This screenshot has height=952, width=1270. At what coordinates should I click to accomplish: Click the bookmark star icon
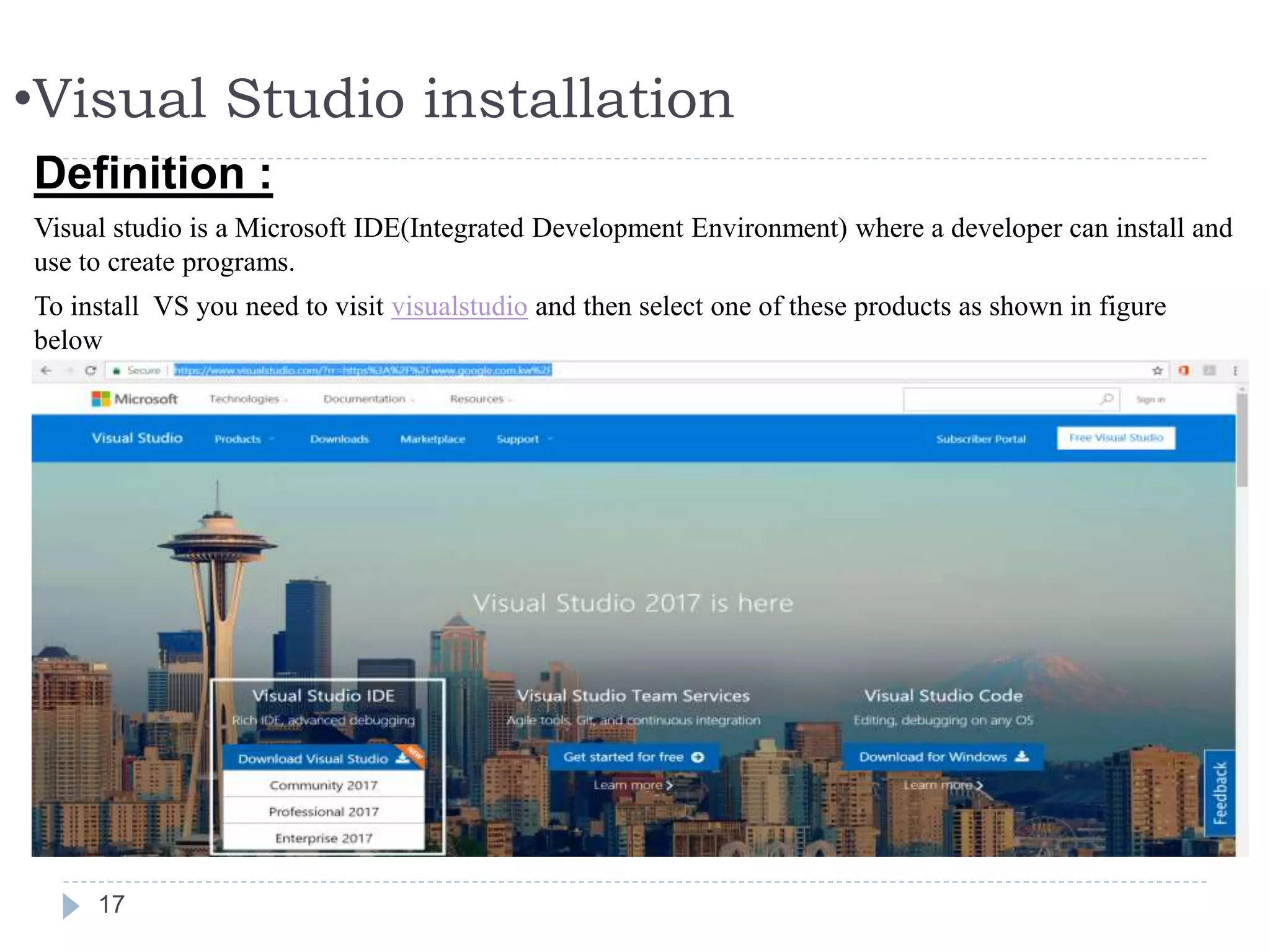pyautogui.click(x=1157, y=371)
